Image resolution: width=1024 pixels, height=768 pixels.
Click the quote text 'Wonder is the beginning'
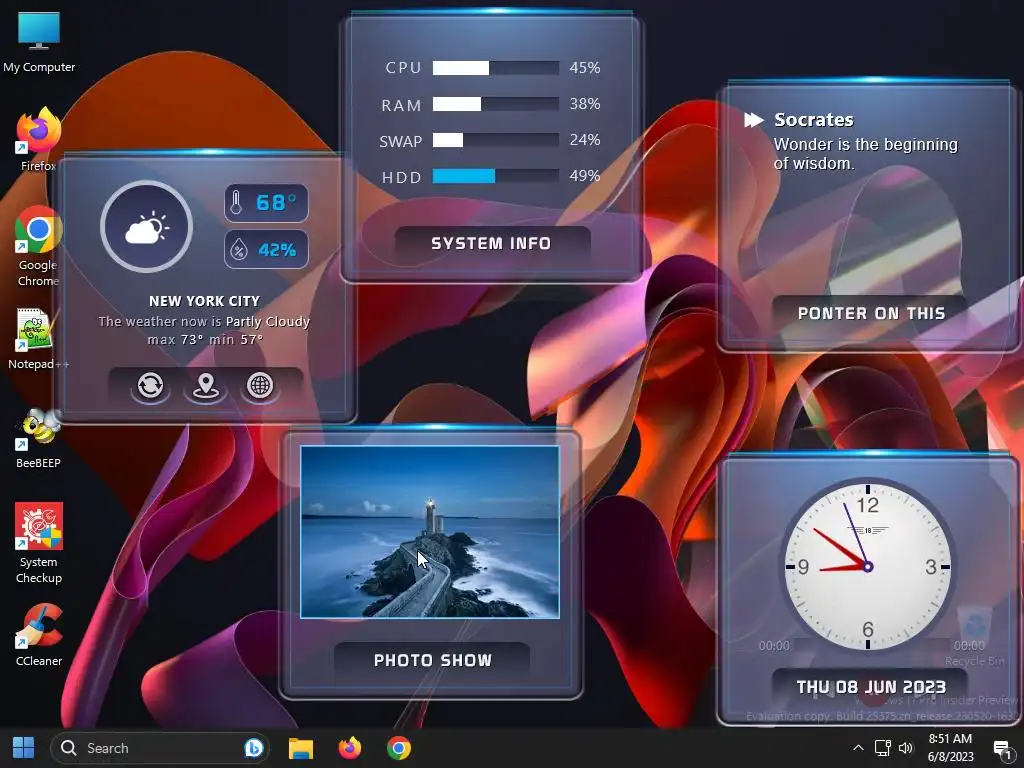pos(865,145)
